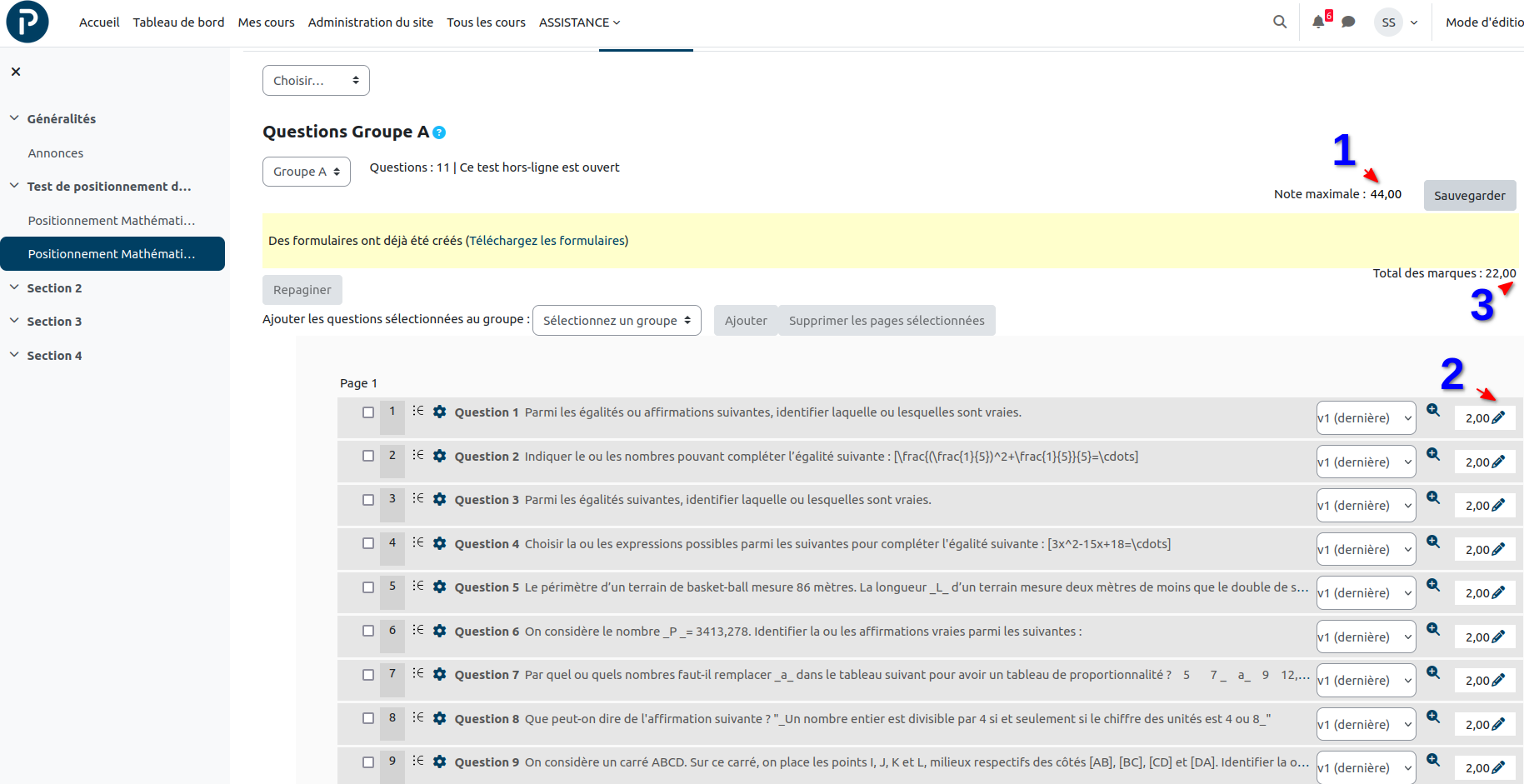Edit the mark pencil for Question 2
This screenshot has width=1524, height=784.
coord(1498,462)
